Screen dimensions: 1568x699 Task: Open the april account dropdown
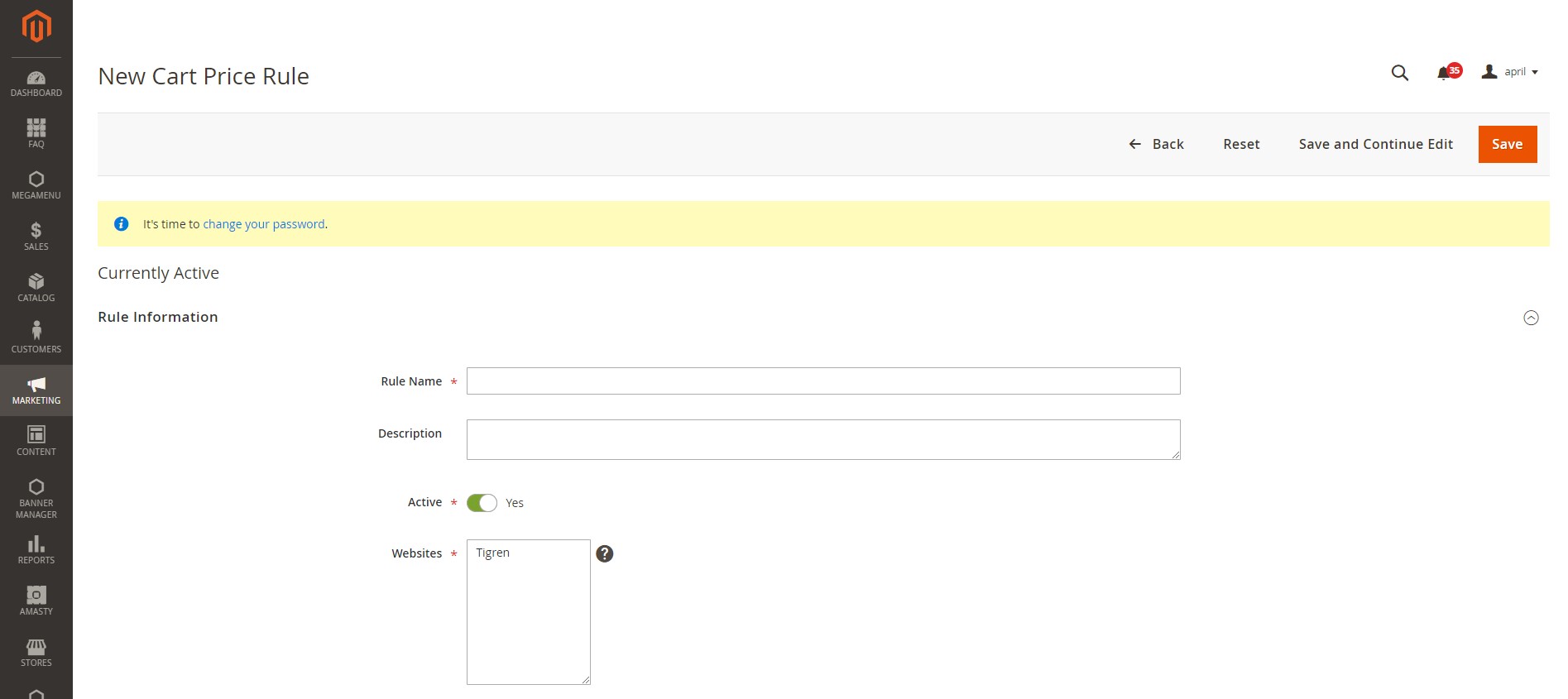click(x=1510, y=72)
